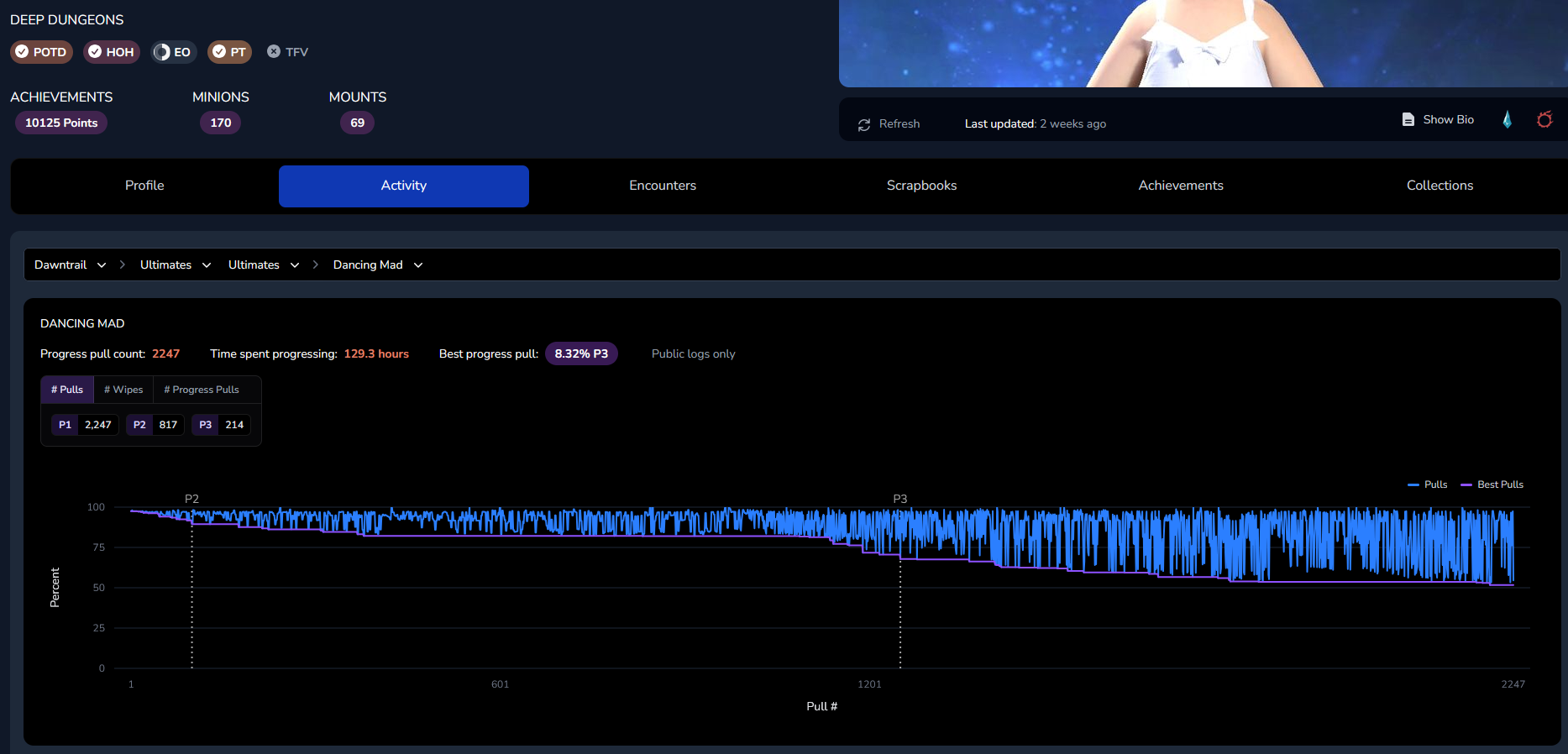
Task: Open the Dawntrail expansion dropdown
Action: 71,264
